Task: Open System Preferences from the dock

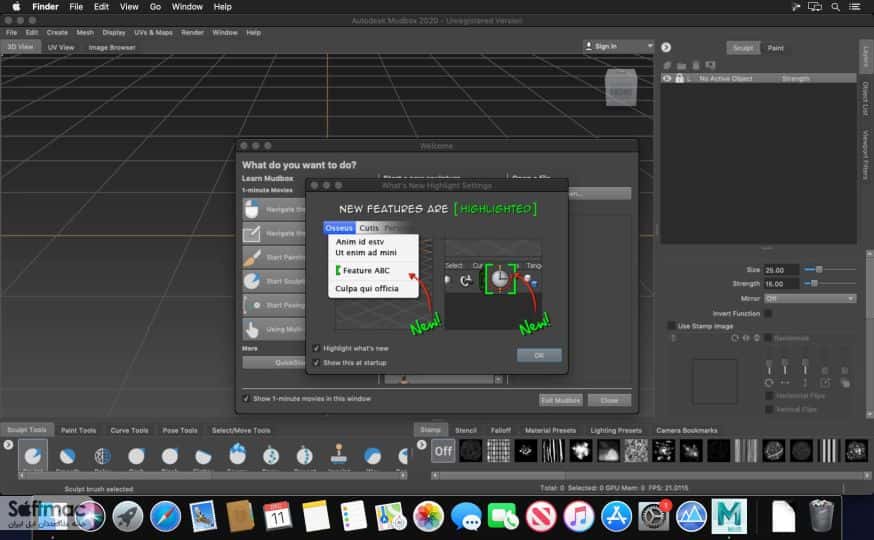Action: coord(653,516)
